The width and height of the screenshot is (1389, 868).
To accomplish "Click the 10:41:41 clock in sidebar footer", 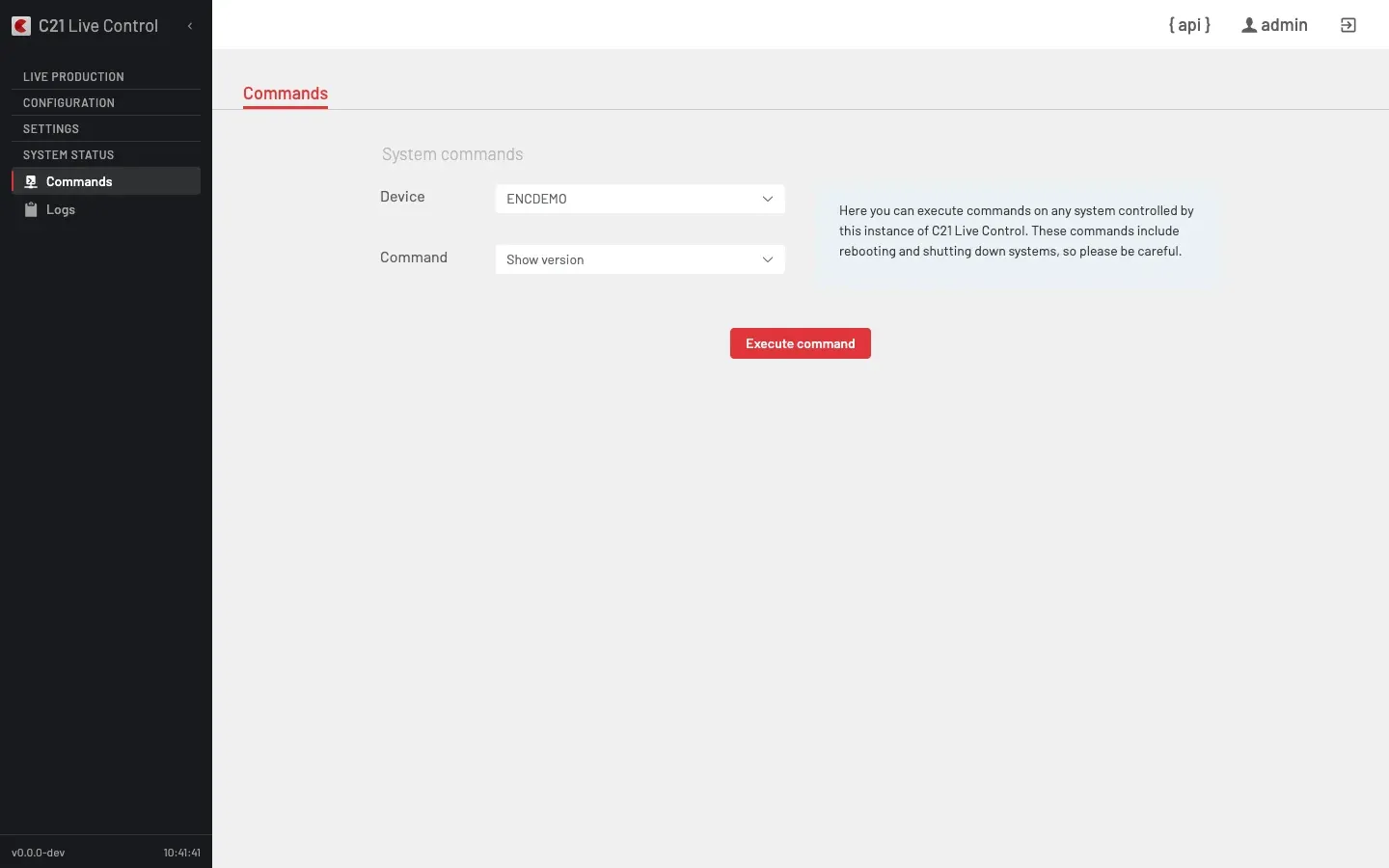I will pyautogui.click(x=182, y=853).
